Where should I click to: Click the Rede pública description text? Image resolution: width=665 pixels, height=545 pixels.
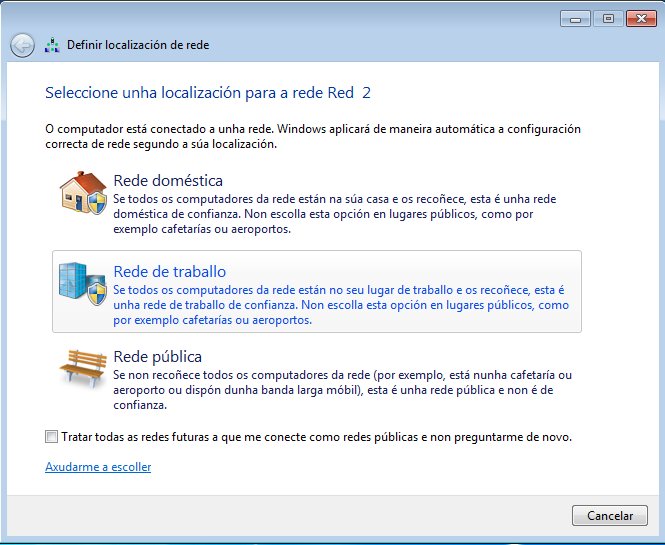[343, 390]
